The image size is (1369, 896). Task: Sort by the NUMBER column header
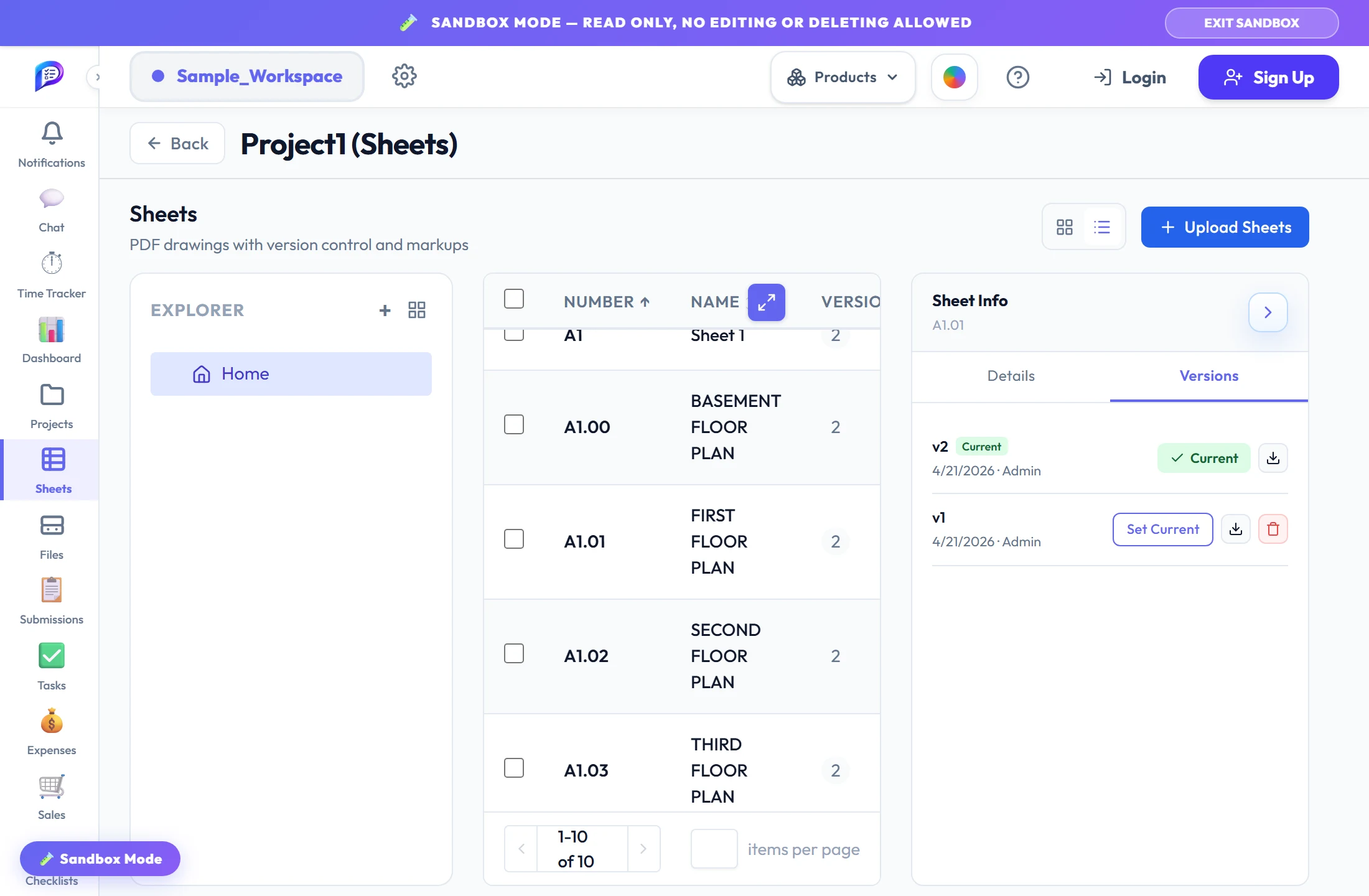[x=607, y=302]
